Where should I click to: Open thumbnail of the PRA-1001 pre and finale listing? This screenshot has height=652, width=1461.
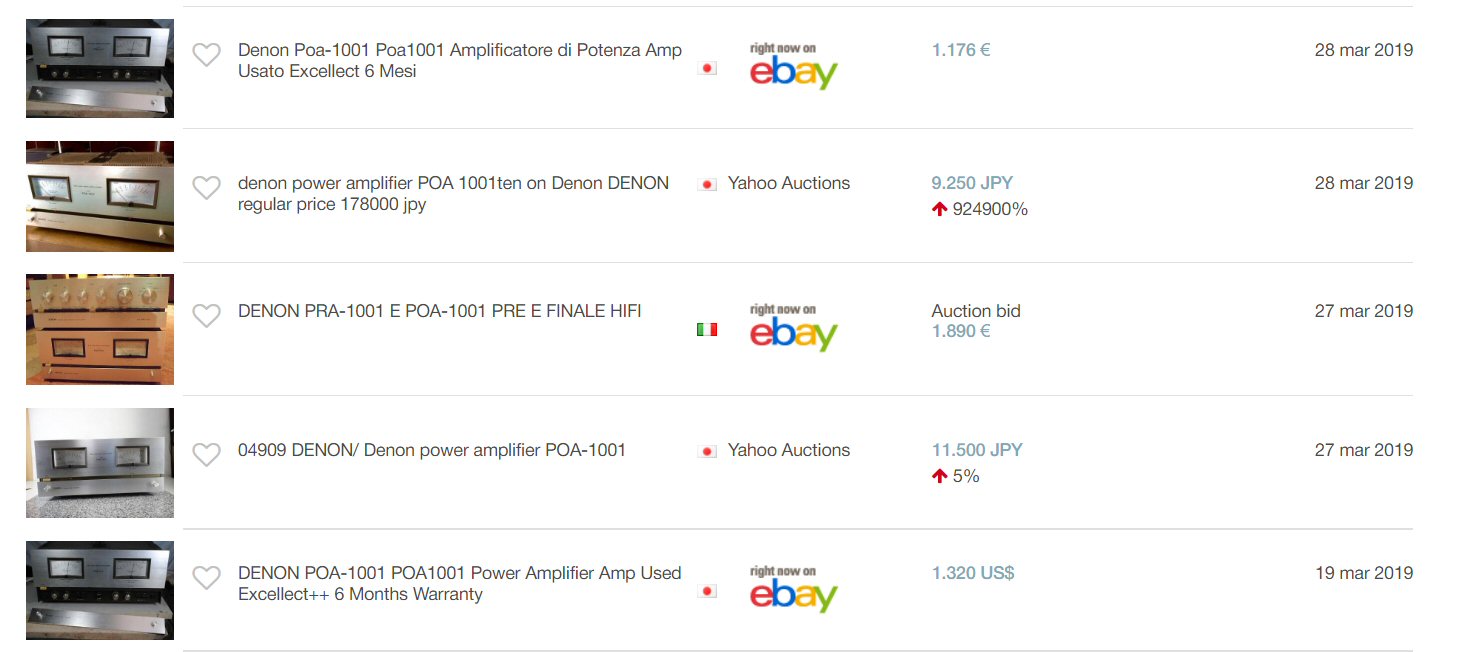[x=100, y=329]
